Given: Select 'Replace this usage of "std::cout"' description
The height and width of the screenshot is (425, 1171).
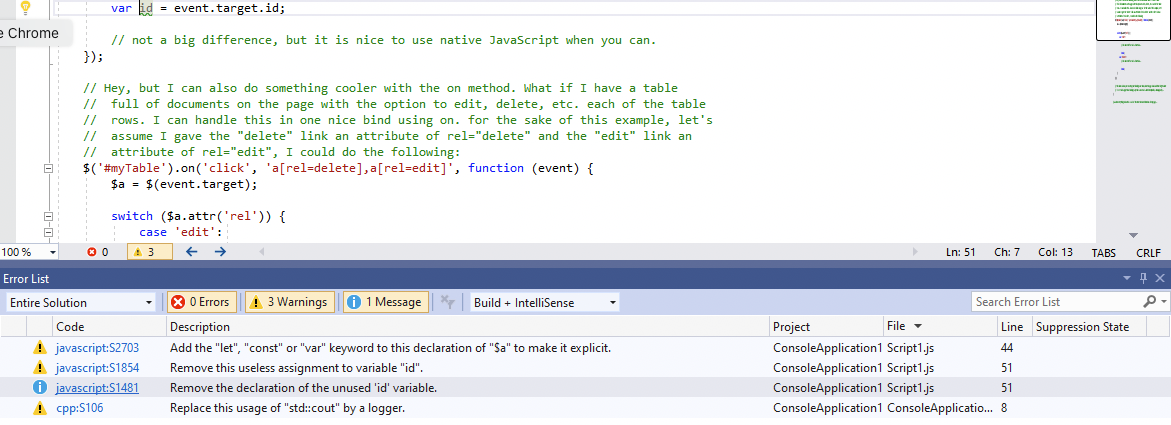Looking at the screenshot, I should (x=288, y=408).
